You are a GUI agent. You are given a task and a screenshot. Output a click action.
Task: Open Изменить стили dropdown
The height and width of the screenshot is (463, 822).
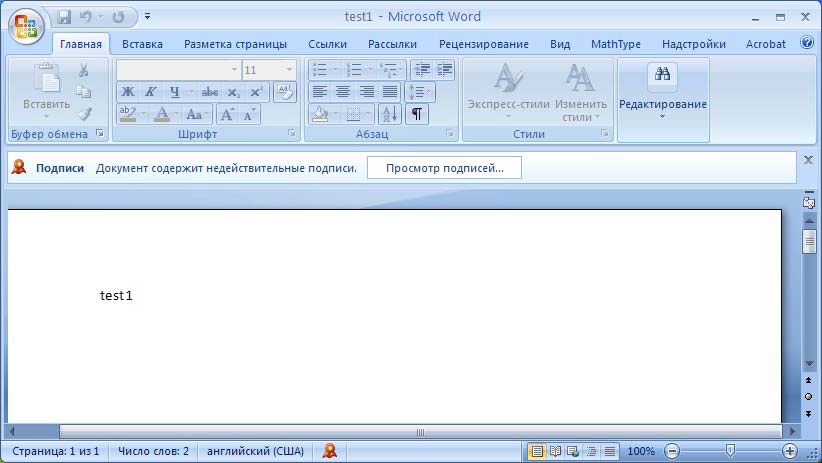point(580,93)
